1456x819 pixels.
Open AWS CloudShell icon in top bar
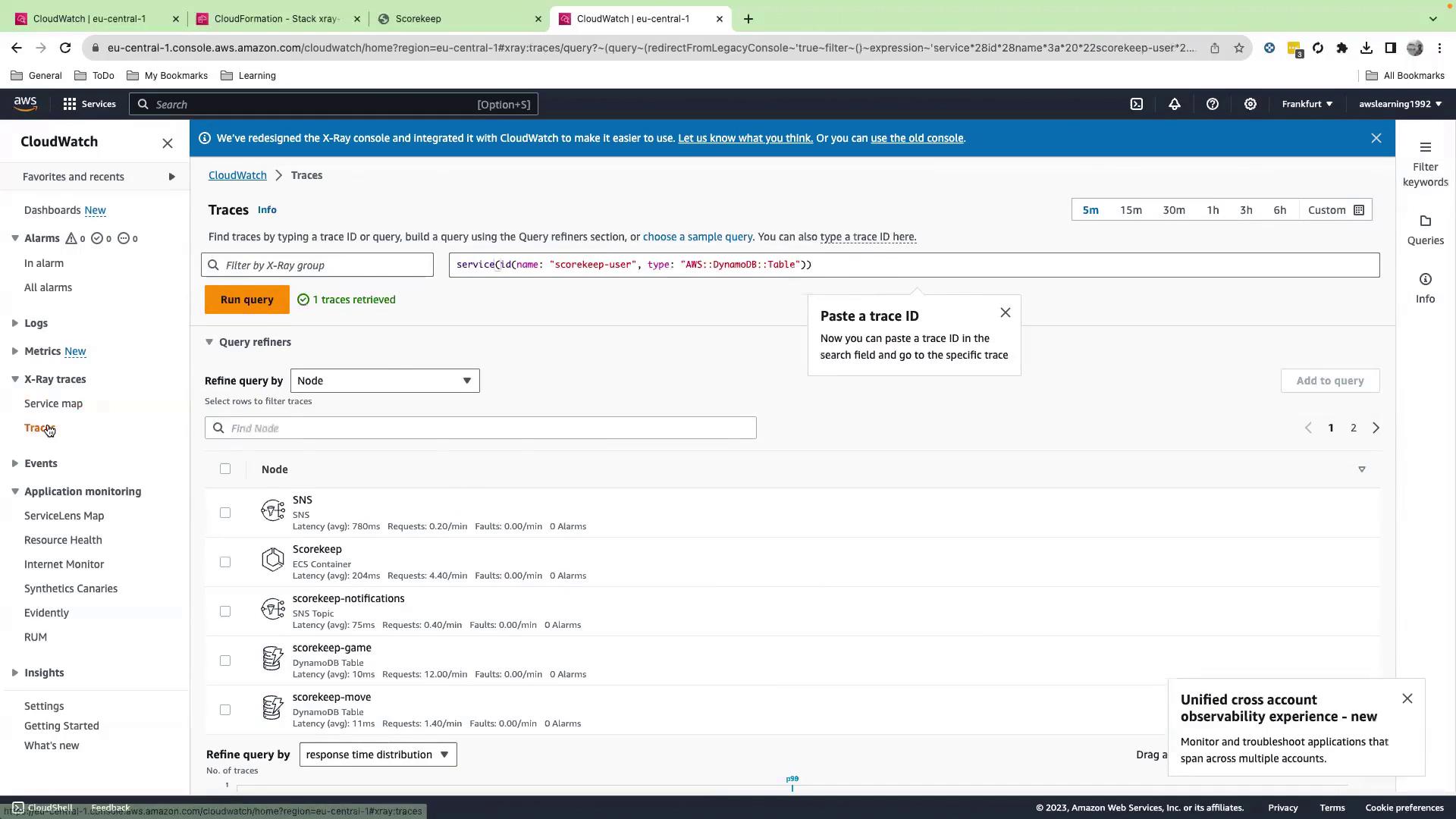click(x=1136, y=104)
